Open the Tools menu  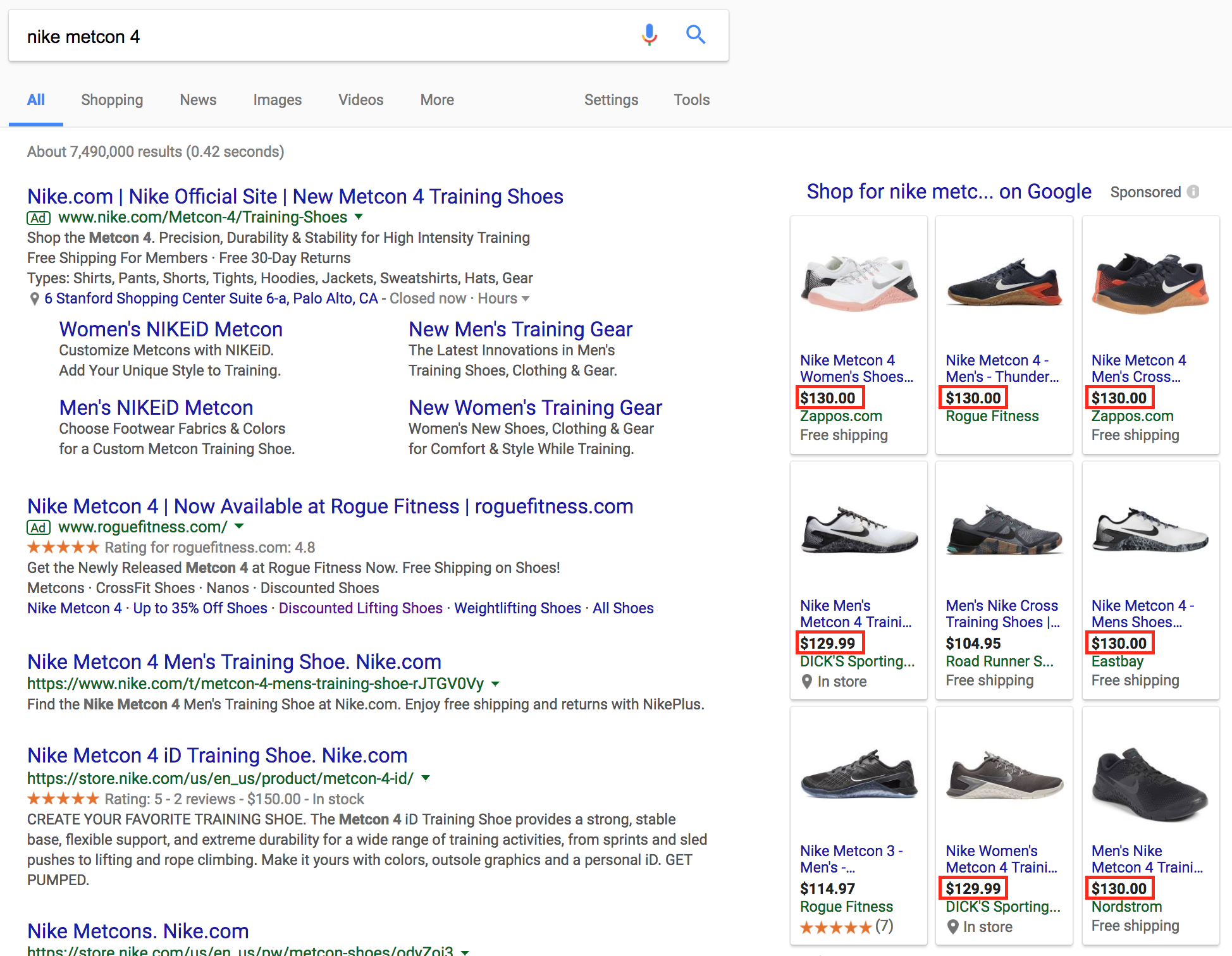[x=692, y=100]
